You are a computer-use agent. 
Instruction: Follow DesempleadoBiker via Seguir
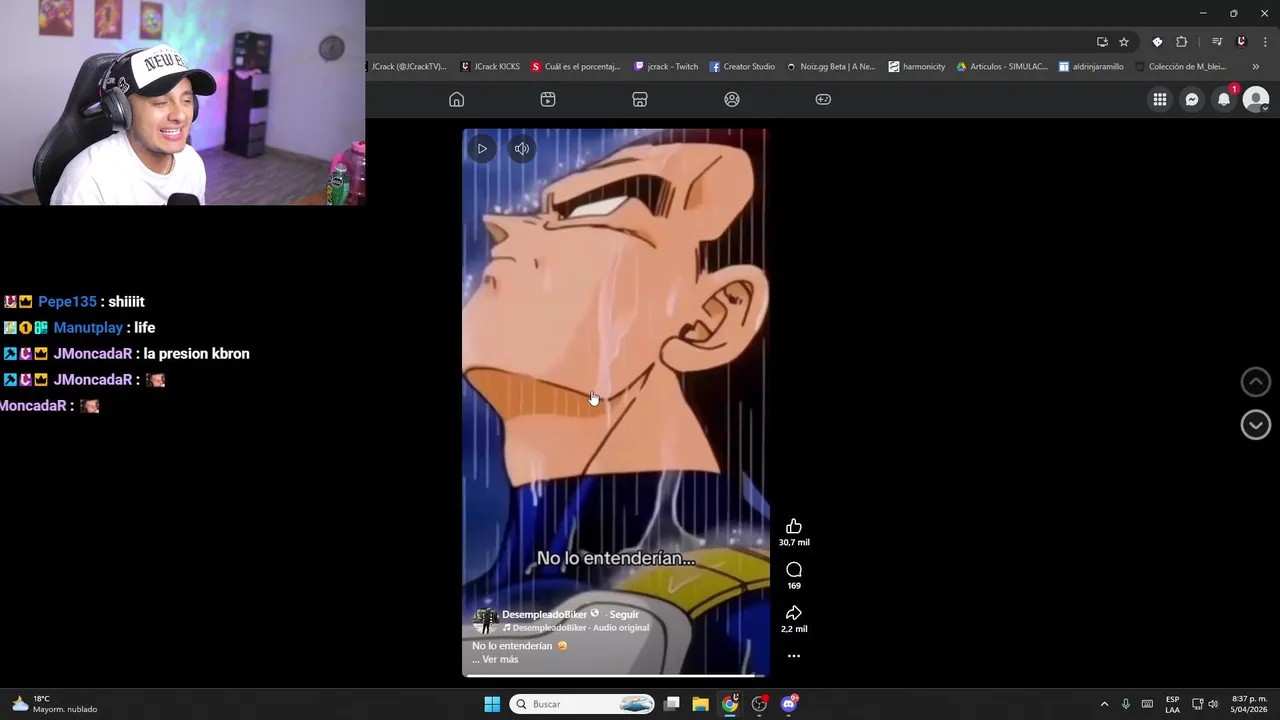(x=624, y=614)
